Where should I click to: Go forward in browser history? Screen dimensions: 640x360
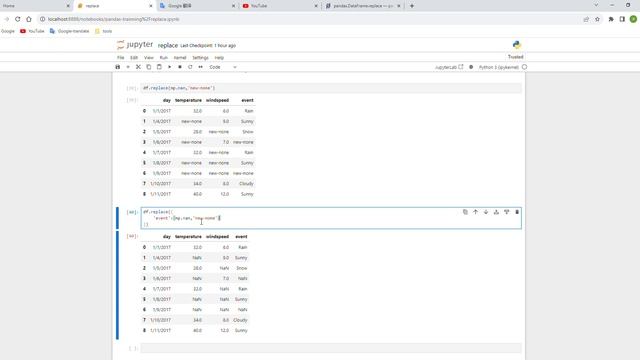pos(7,19)
